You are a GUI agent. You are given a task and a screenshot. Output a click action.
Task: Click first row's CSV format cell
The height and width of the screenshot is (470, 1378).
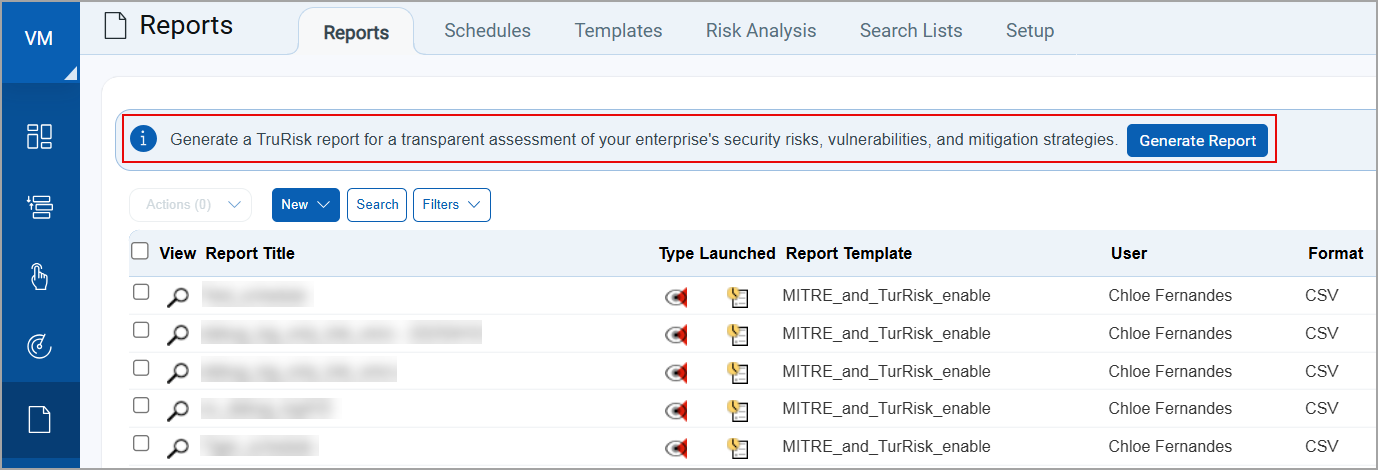click(x=1321, y=295)
